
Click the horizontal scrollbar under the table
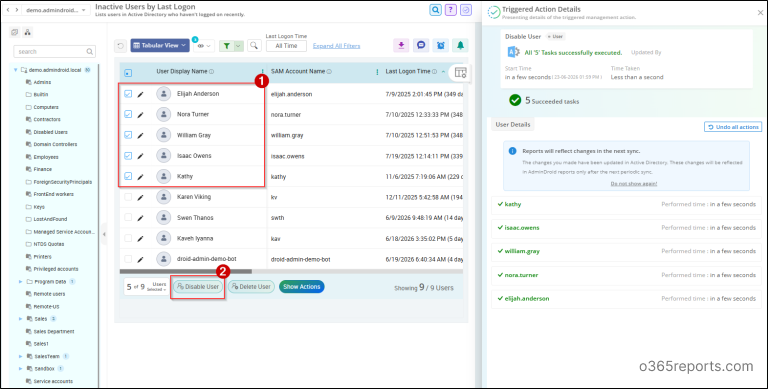pyautogui.click(x=186, y=271)
